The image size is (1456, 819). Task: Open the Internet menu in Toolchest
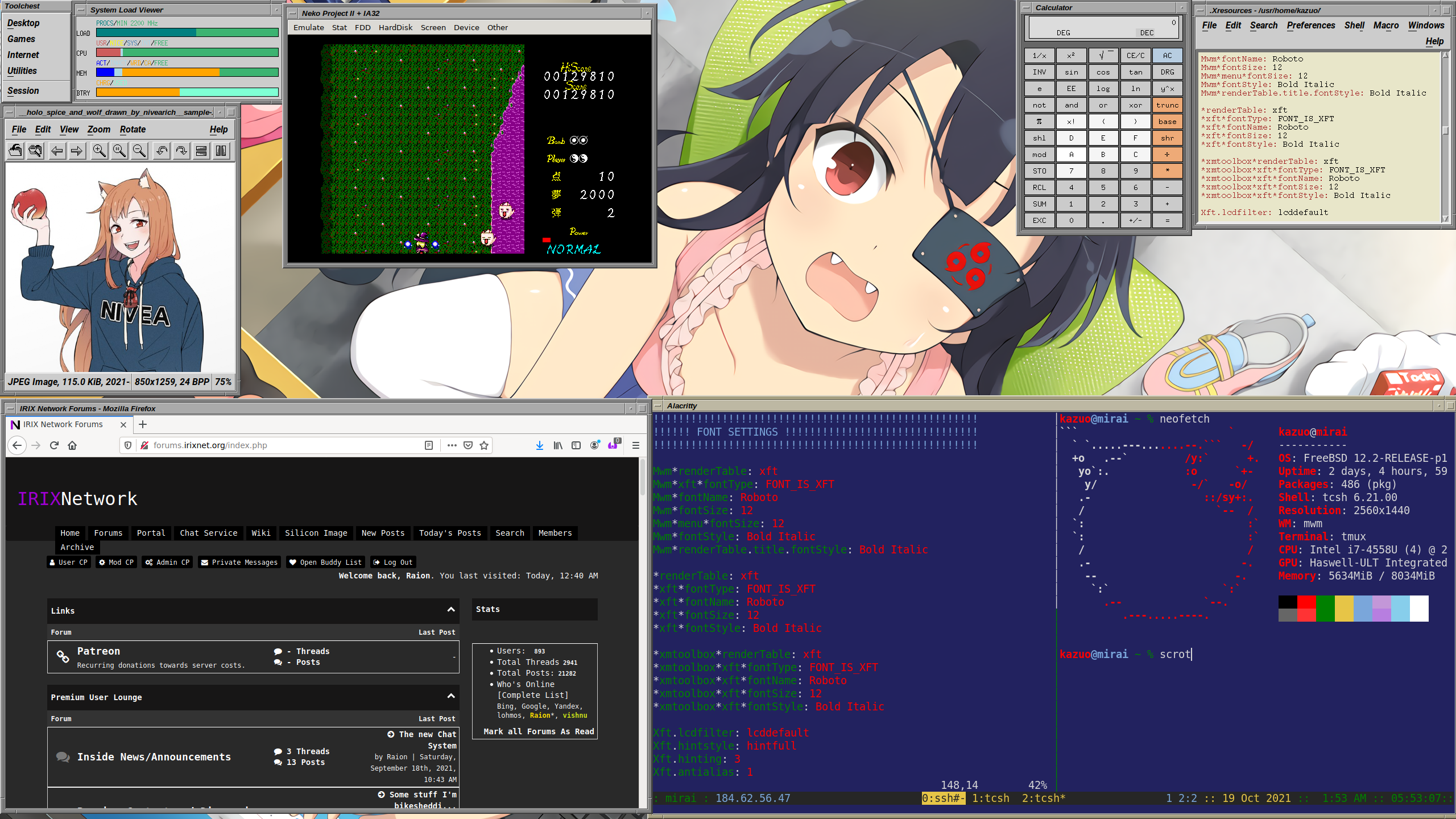point(23,55)
